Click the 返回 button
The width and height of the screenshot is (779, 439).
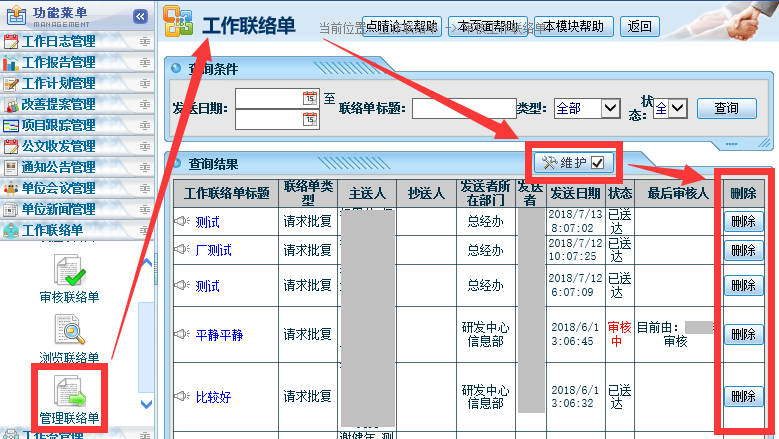(x=639, y=27)
